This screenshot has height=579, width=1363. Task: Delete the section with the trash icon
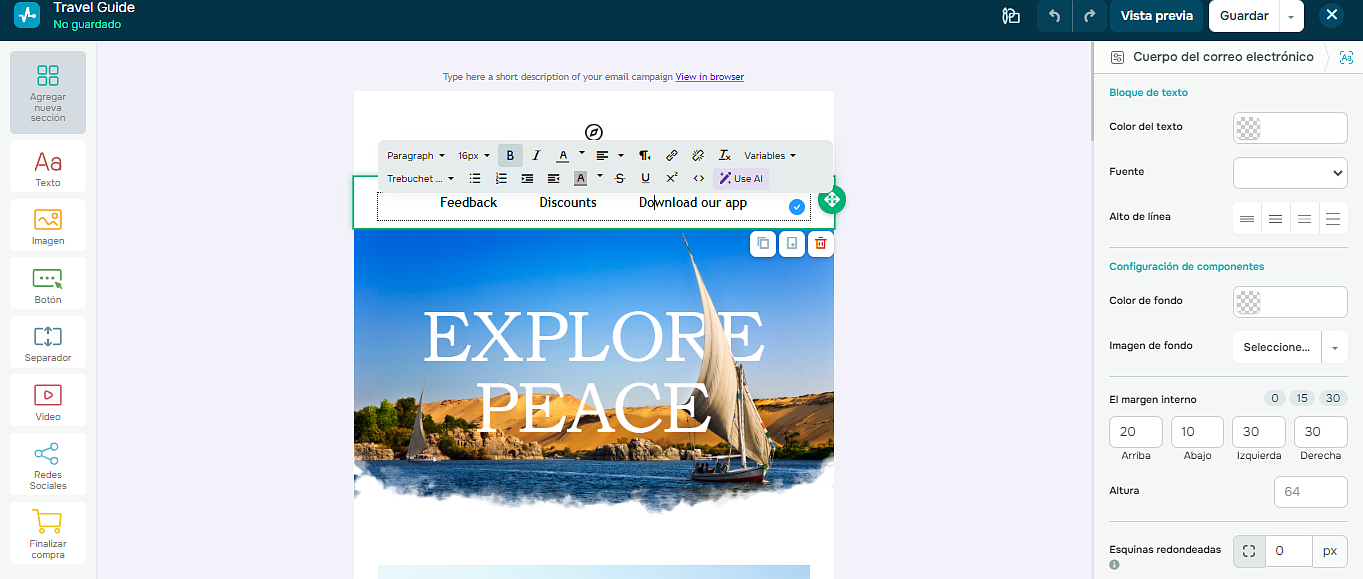(x=820, y=243)
